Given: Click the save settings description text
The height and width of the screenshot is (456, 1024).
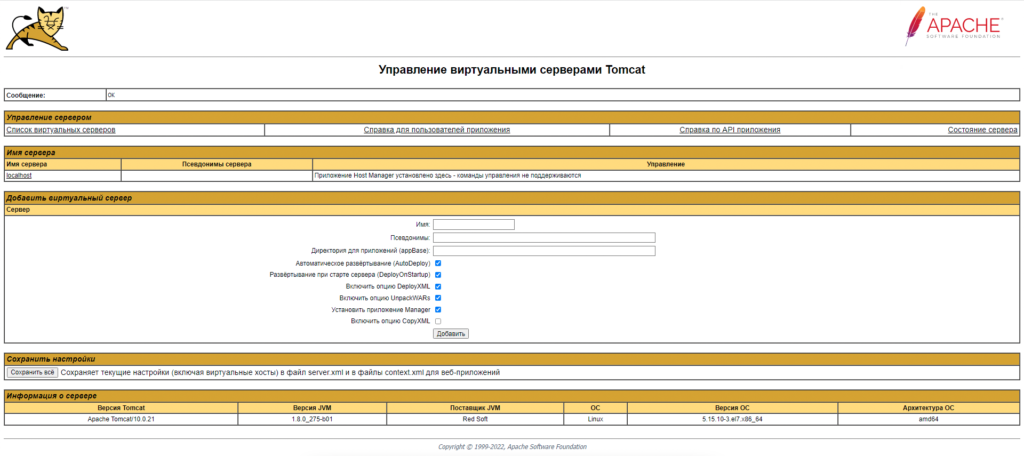Looking at the screenshot, I should click(280, 372).
